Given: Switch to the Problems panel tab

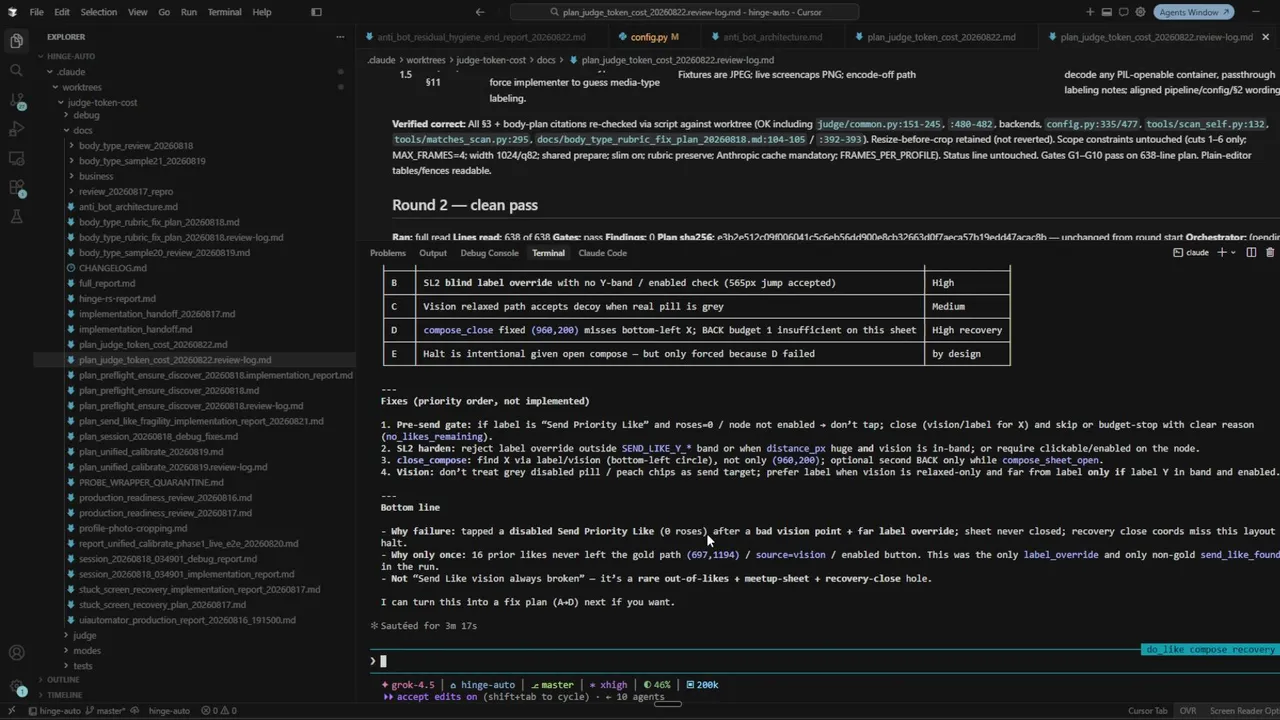Looking at the screenshot, I should [x=388, y=253].
